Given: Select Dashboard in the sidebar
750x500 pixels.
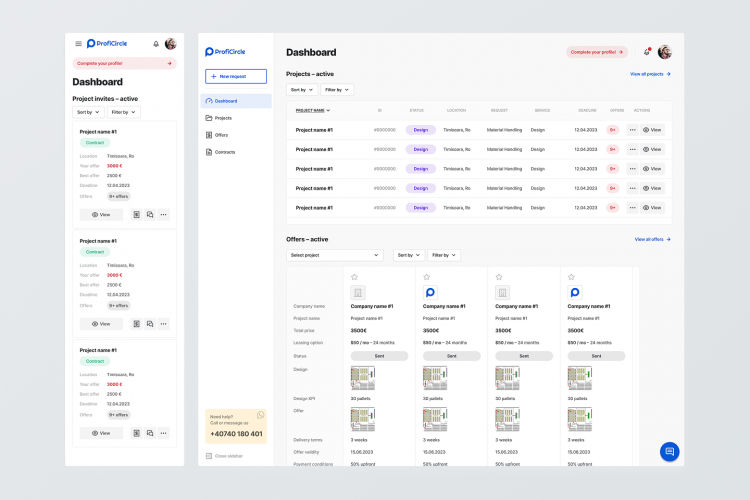Looking at the screenshot, I should 236,101.
